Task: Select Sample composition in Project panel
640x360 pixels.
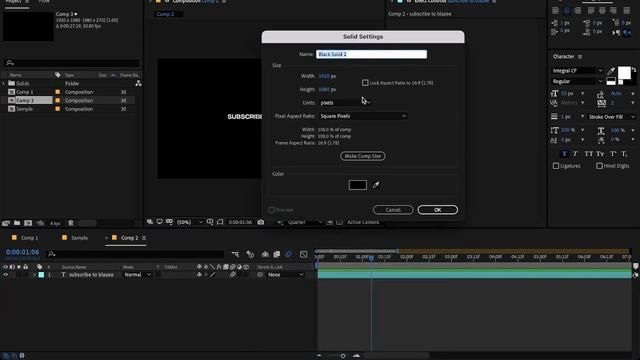Action: pyautogui.click(x=24, y=109)
